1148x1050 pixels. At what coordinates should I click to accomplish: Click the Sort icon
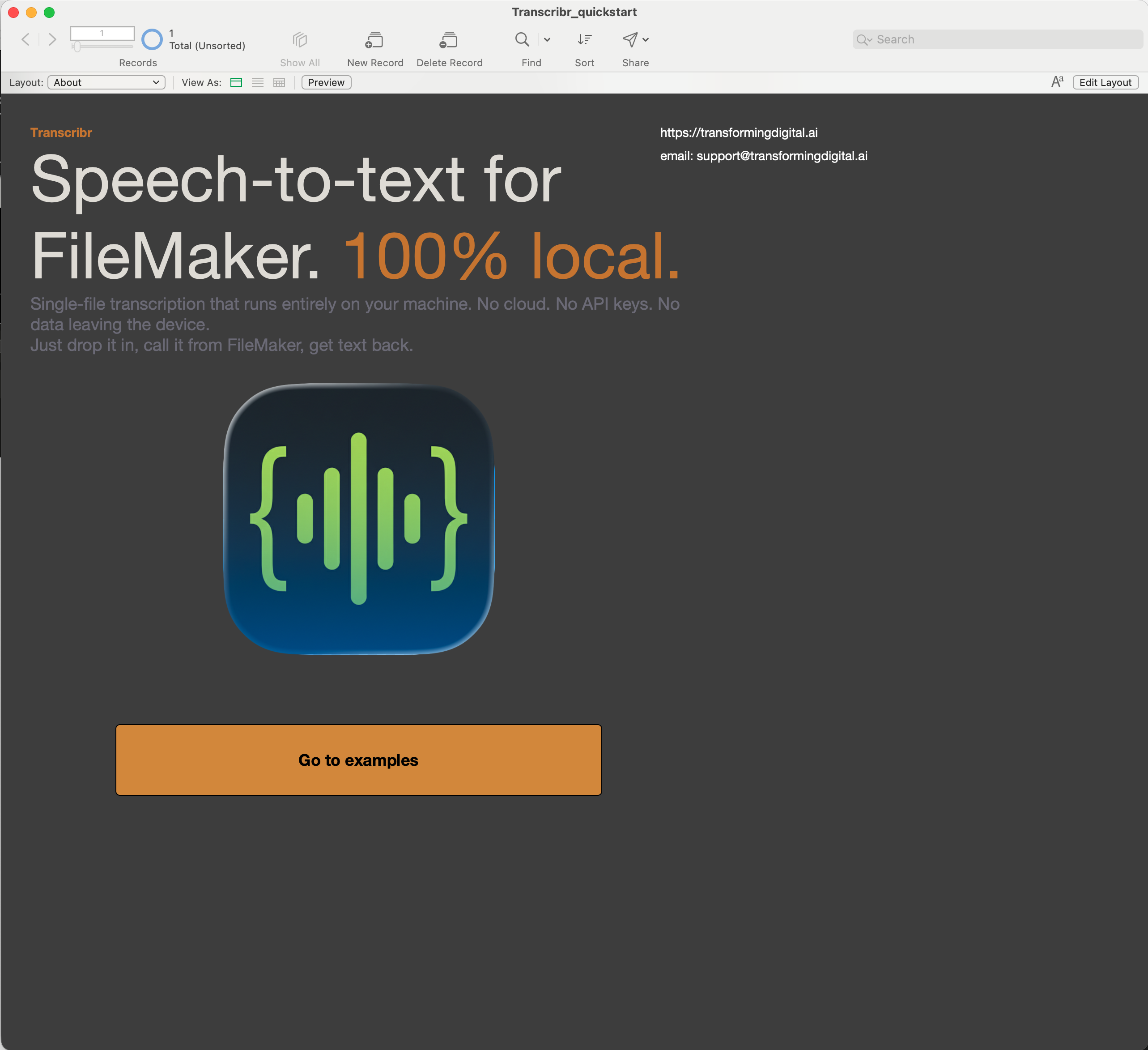pyautogui.click(x=584, y=39)
